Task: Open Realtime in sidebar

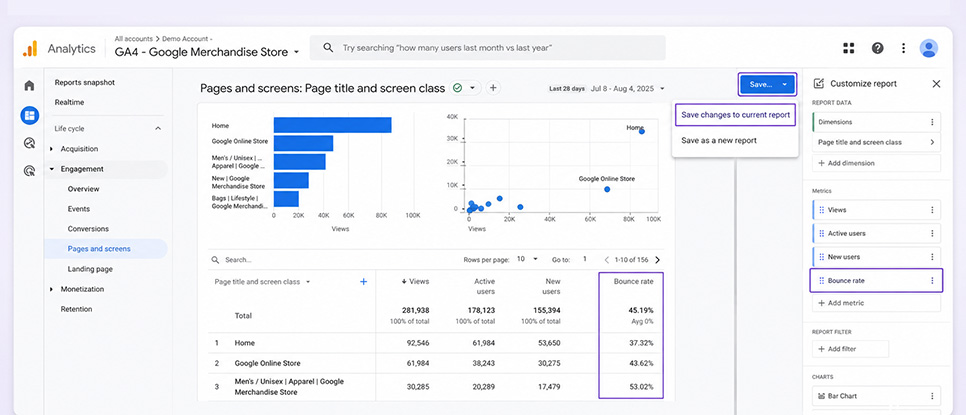Action: pyautogui.click(x=69, y=102)
